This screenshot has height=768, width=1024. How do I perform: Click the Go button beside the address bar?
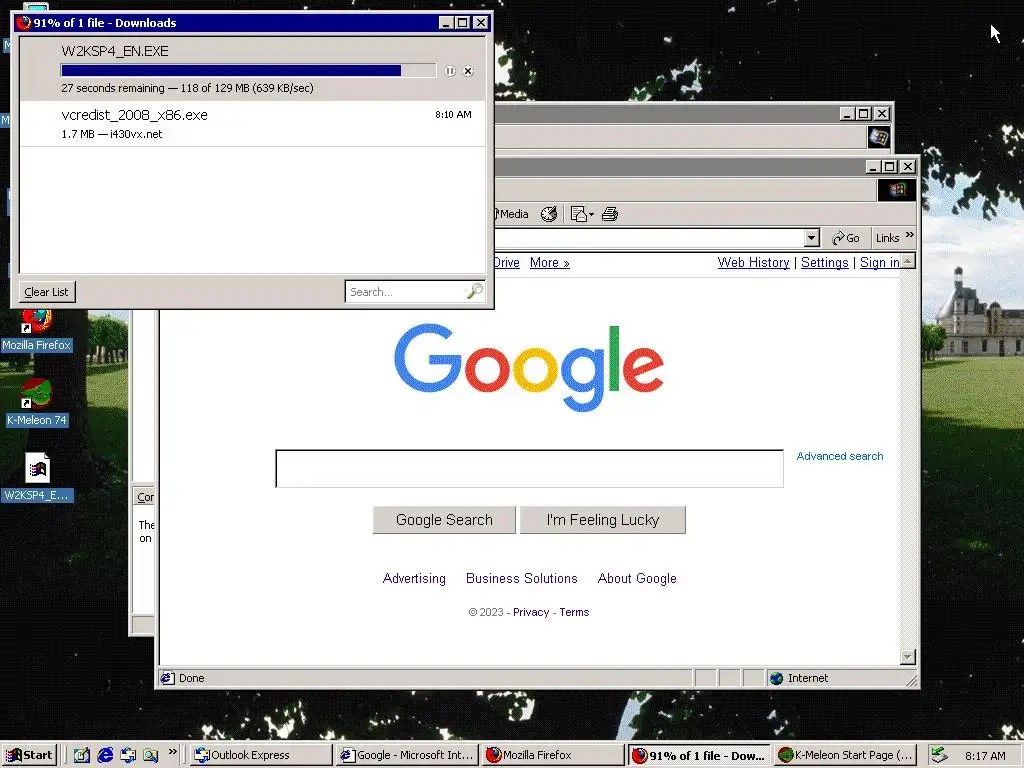(x=846, y=238)
